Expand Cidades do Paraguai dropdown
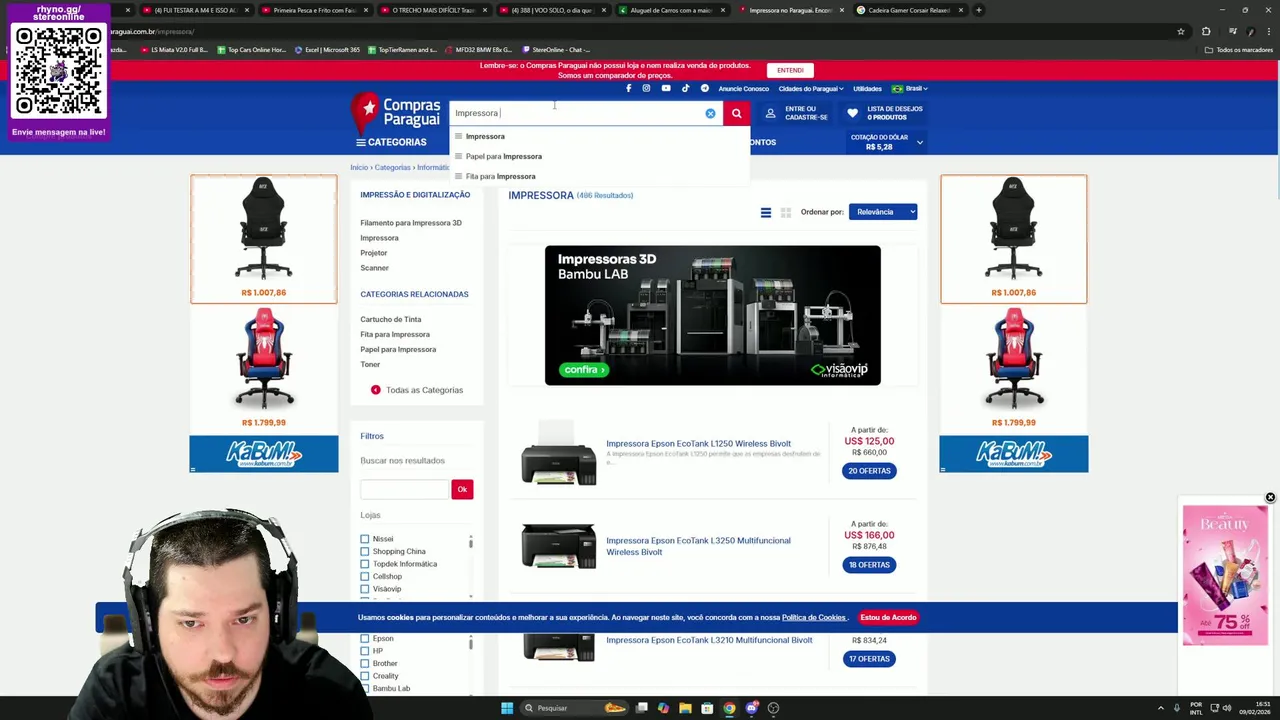This screenshot has width=1280, height=720. pyautogui.click(x=811, y=88)
